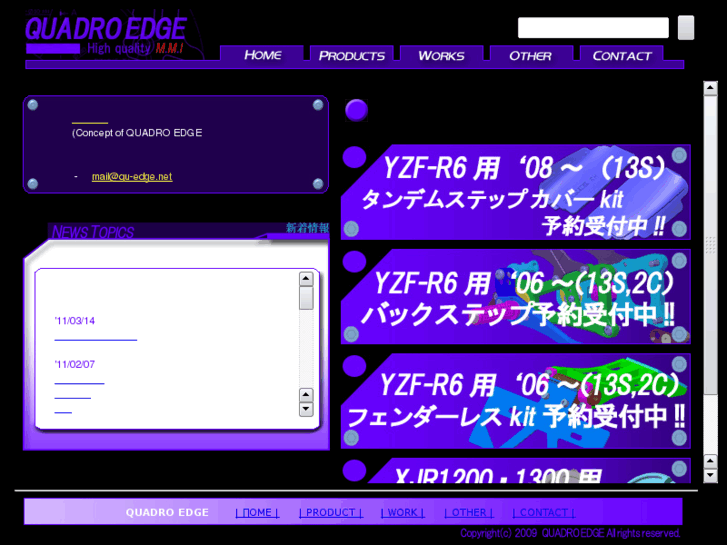Click the news list scrollbar thumb
The width and height of the screenshot is (727, 545).
tap(306, 298)
